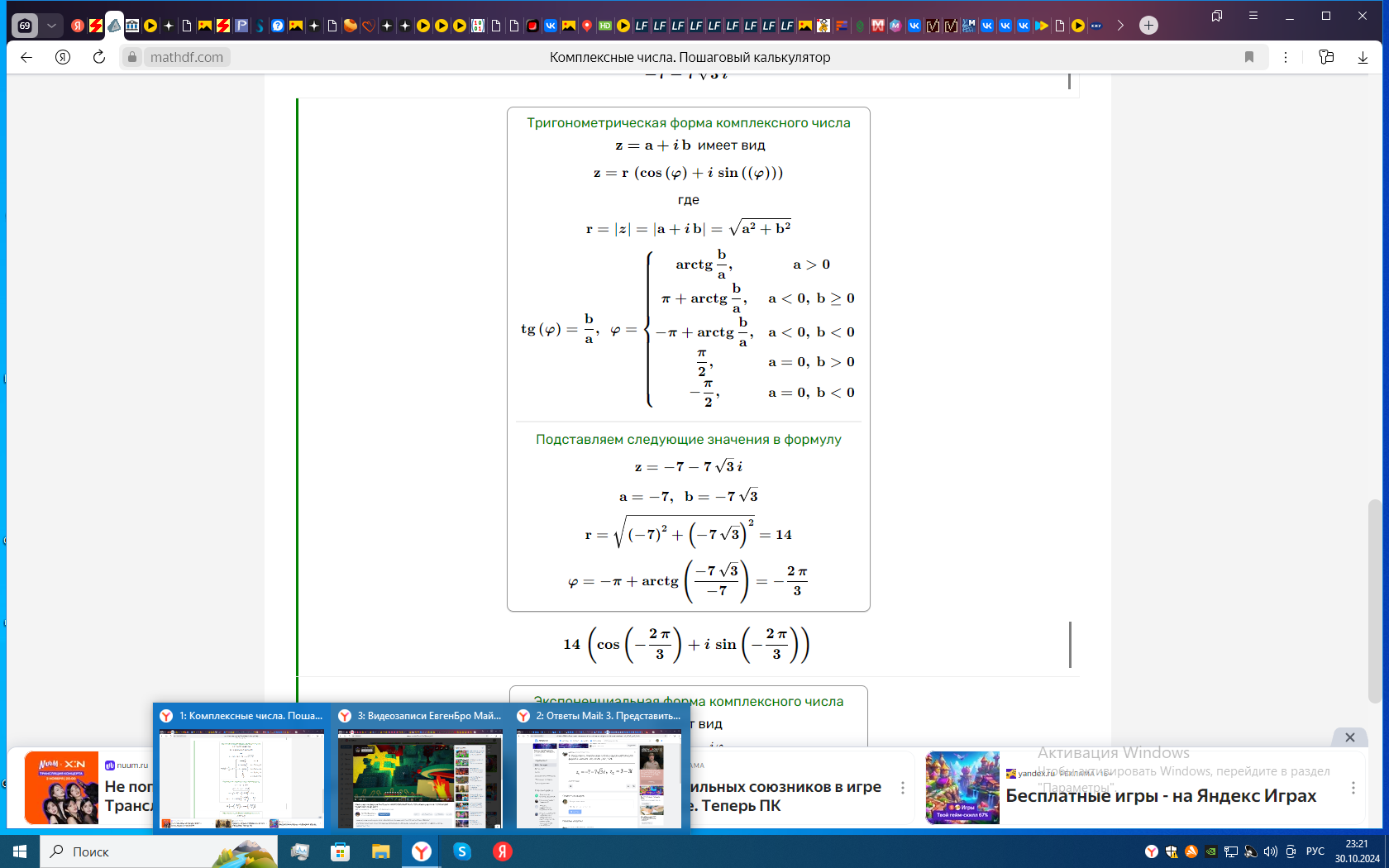The width and height of the screenshot is (1389, 868).
Task: Reload the page with refresh icon
Action: pos(98,57)
